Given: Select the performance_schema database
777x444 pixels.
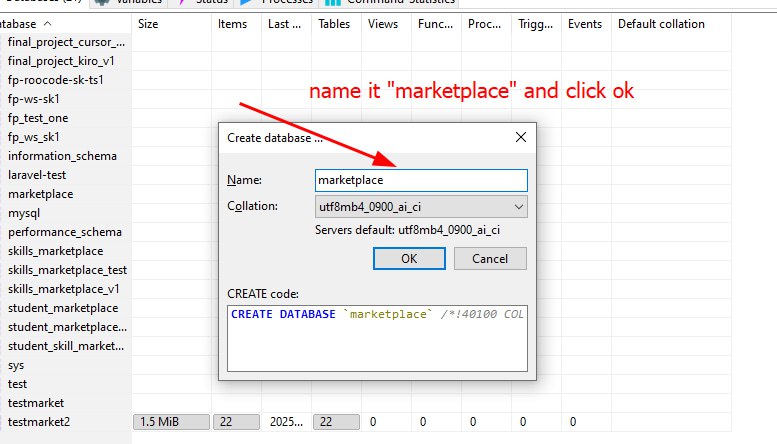Looking at the screenshot, I should coord(64,232).
